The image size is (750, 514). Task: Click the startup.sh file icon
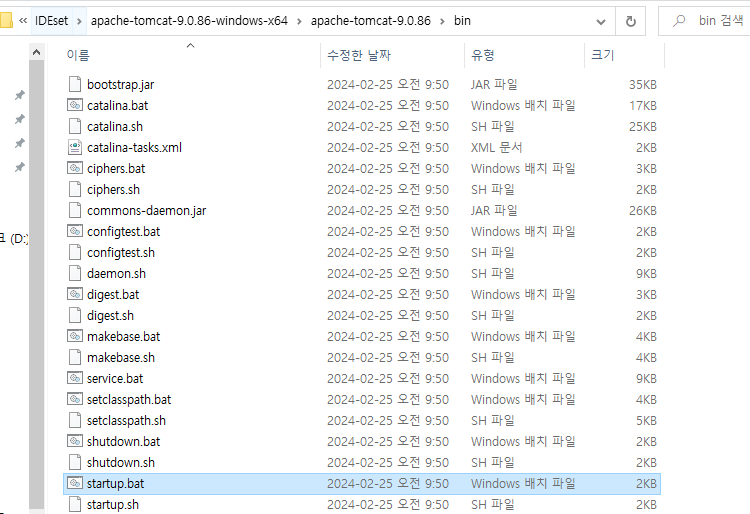coord(75,504)
